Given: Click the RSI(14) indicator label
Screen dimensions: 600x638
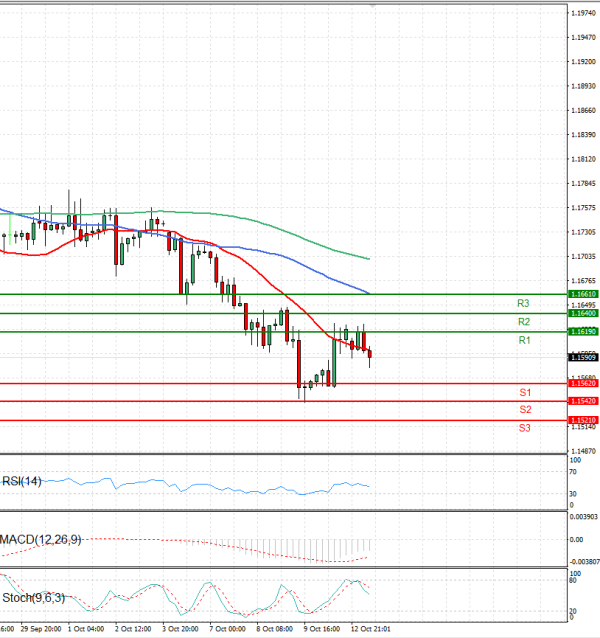Looking at the screenshot, I should point(22,481).
